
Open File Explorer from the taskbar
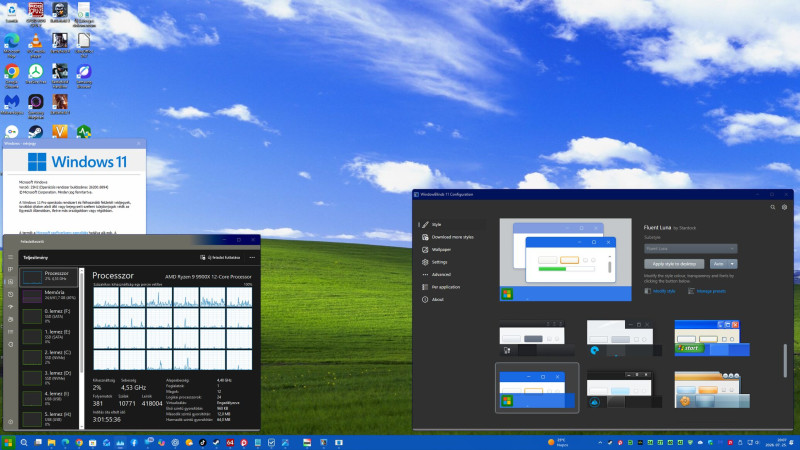(x=52, y=442)
